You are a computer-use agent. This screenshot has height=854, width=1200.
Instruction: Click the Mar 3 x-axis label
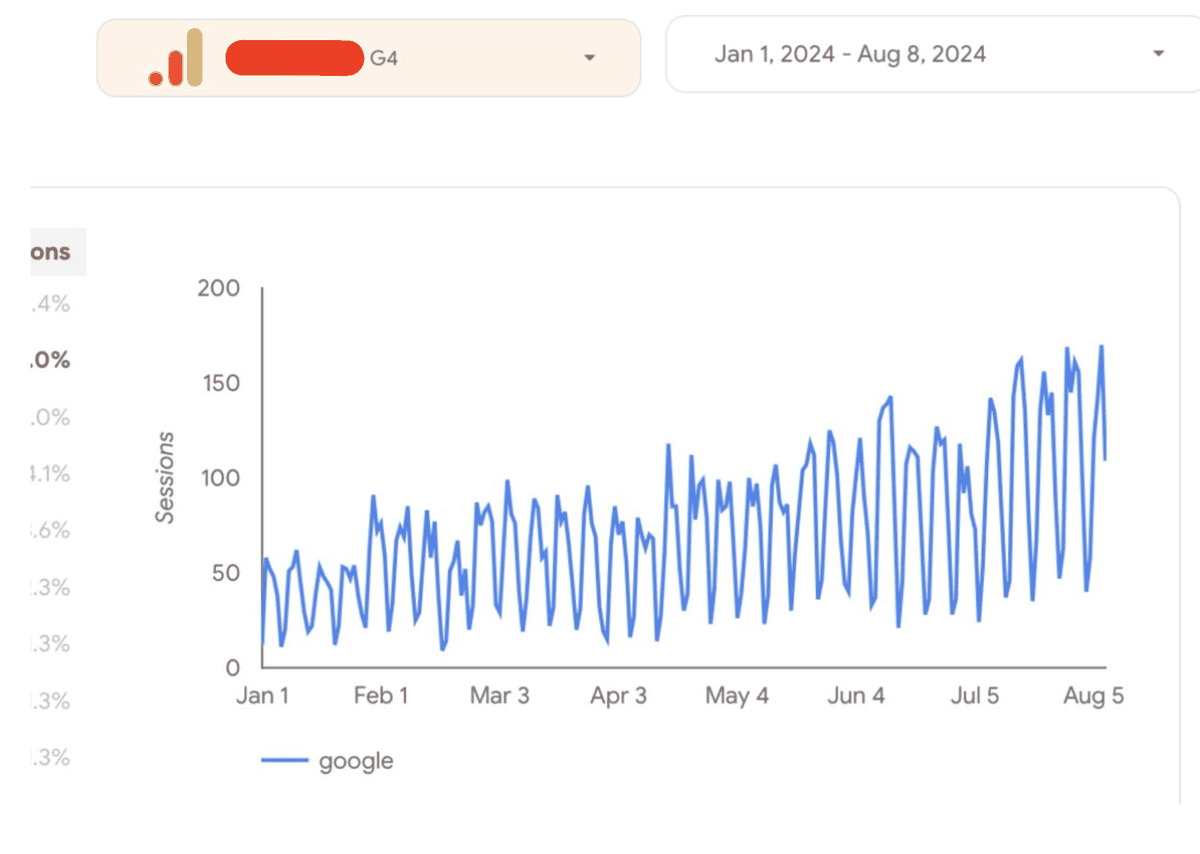click(500, 696)
